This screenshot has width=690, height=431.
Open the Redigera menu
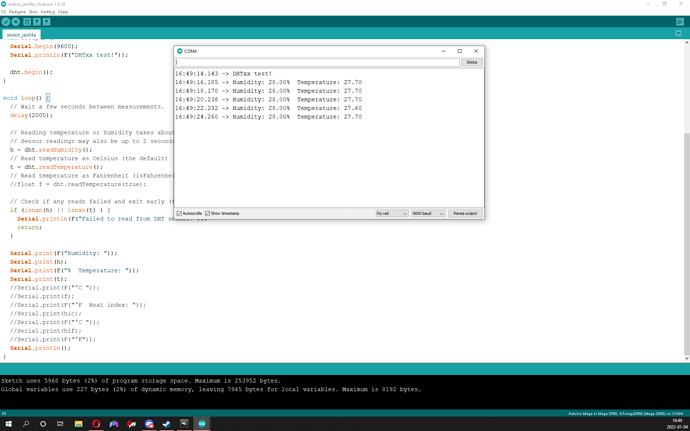pos(17,12)
